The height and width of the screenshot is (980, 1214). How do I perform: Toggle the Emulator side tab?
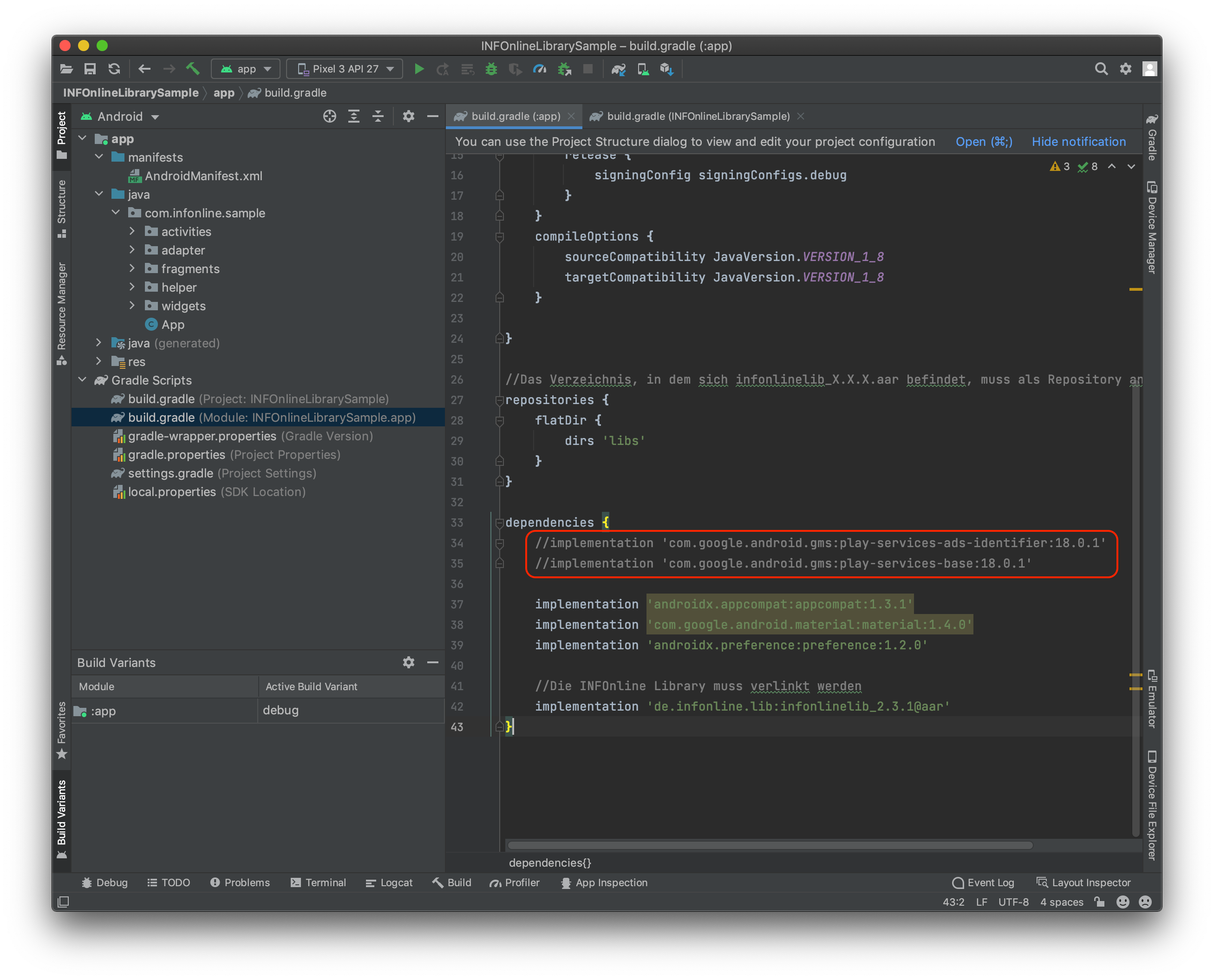1152,699
